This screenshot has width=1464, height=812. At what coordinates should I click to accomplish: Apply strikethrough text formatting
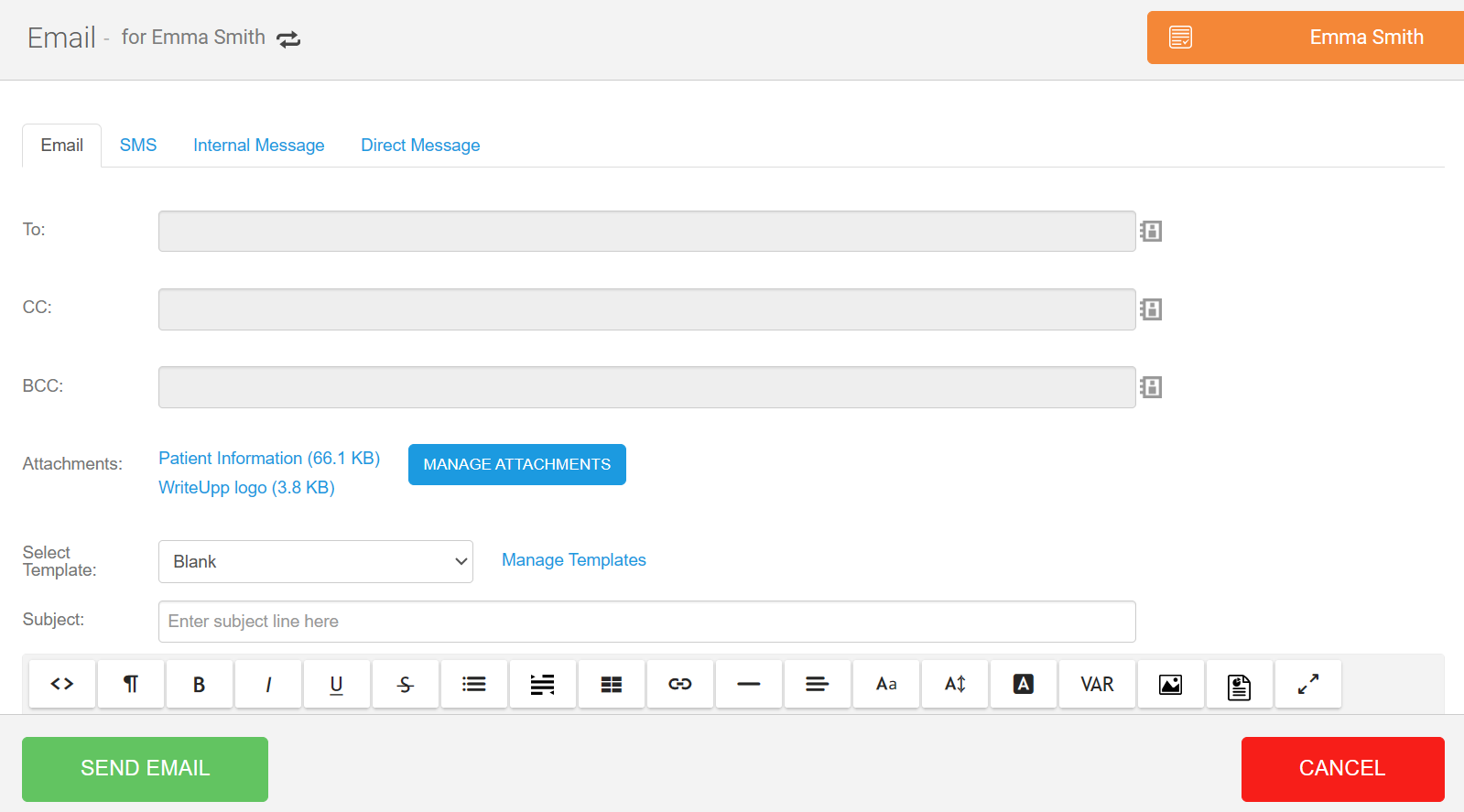click(x=406, y=684)
